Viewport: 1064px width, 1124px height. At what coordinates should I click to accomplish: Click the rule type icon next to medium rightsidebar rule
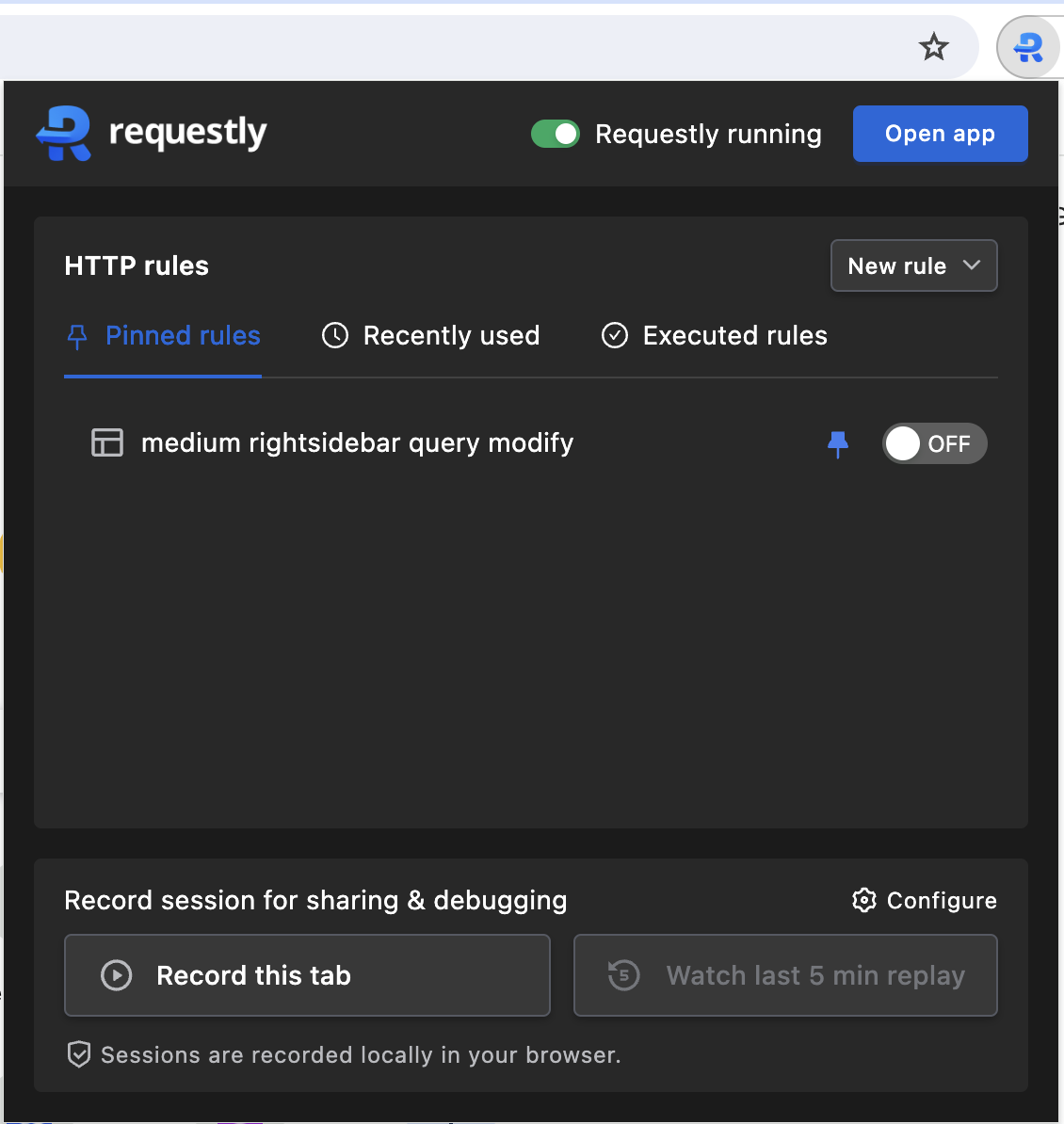point(107,442)
